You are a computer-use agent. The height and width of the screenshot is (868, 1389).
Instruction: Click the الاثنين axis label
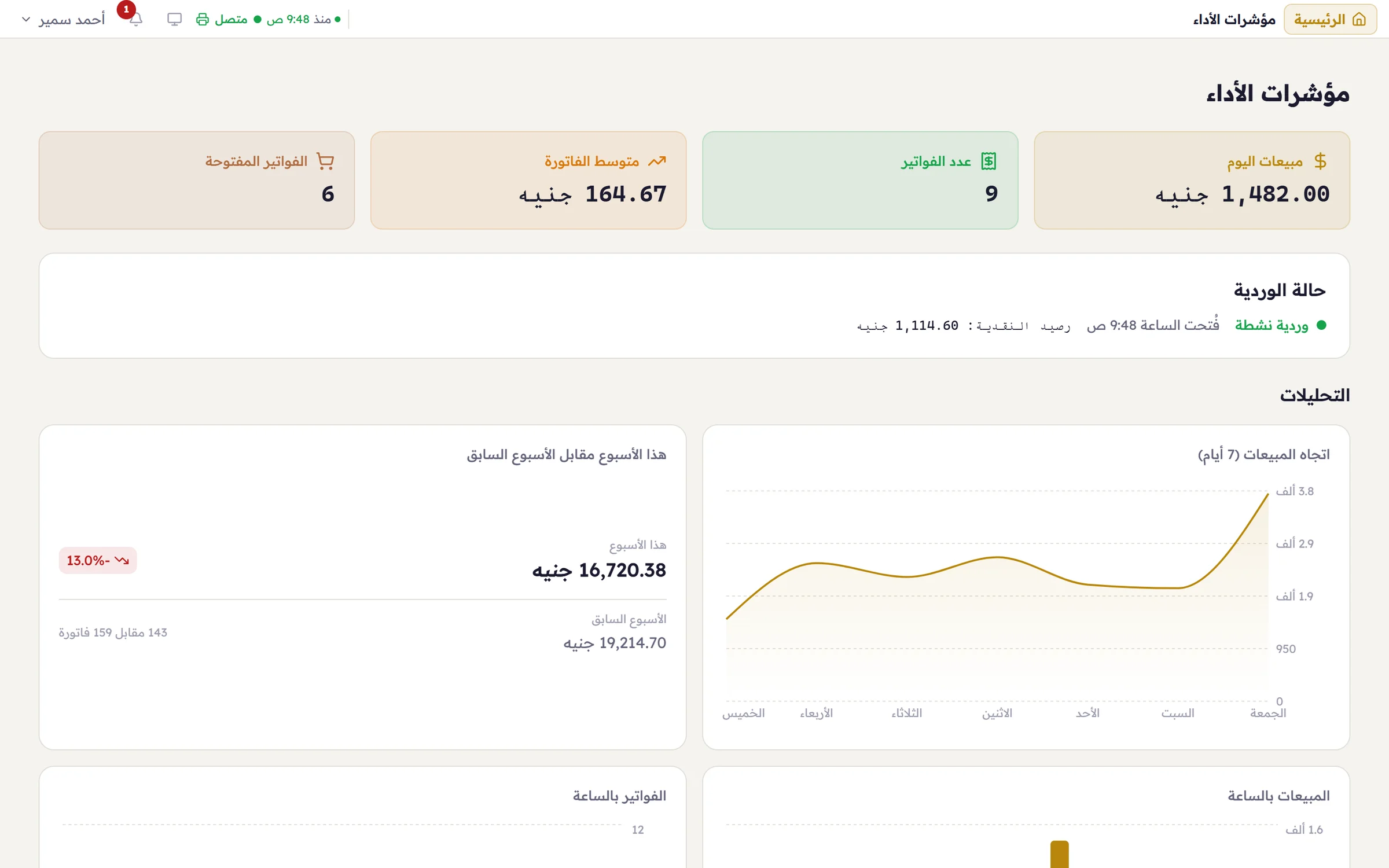pos(997,713)
